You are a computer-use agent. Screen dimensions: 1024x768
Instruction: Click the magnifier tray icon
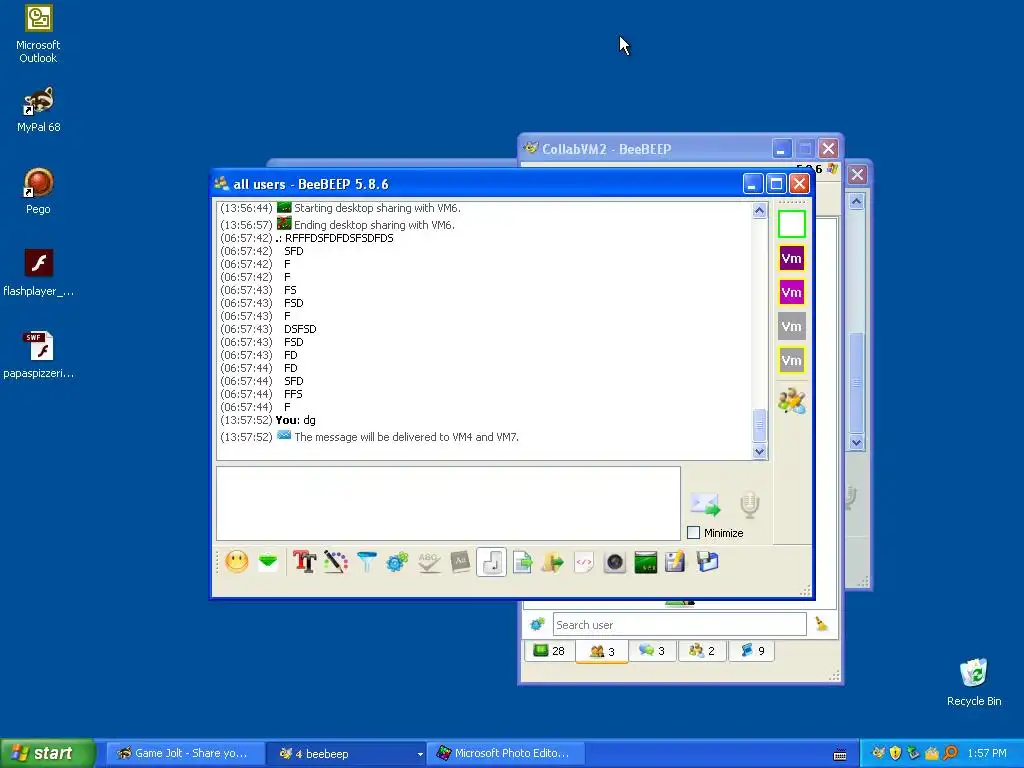(x=950, y=753)
